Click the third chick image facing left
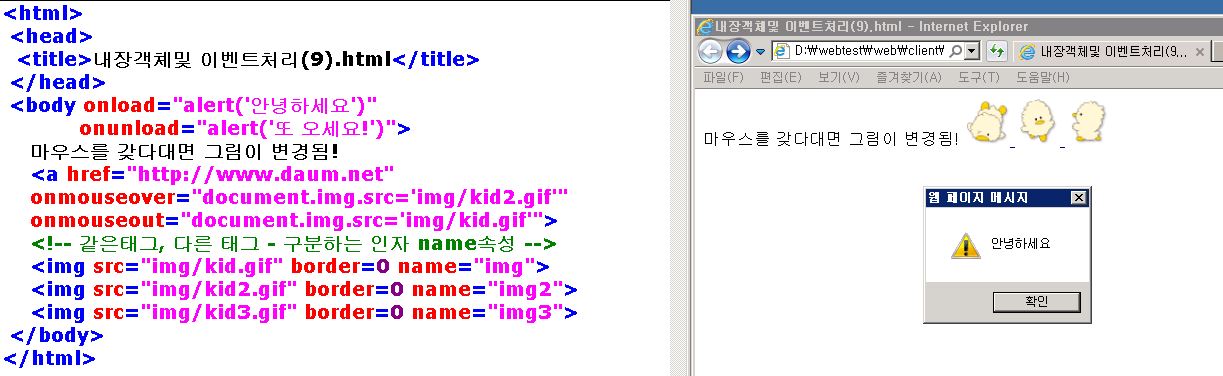 [1087, 122]
